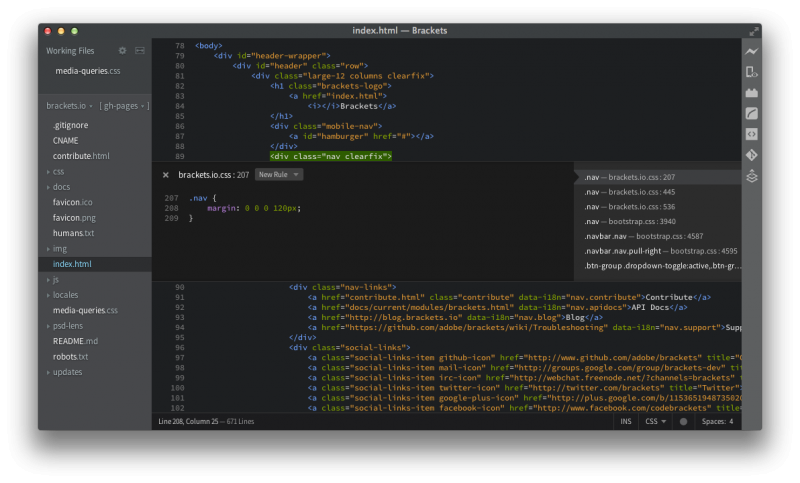This screenshot has height=483, width=800.
Task: Open .gitignore in file tree
Action: click(x=70, y=125)
